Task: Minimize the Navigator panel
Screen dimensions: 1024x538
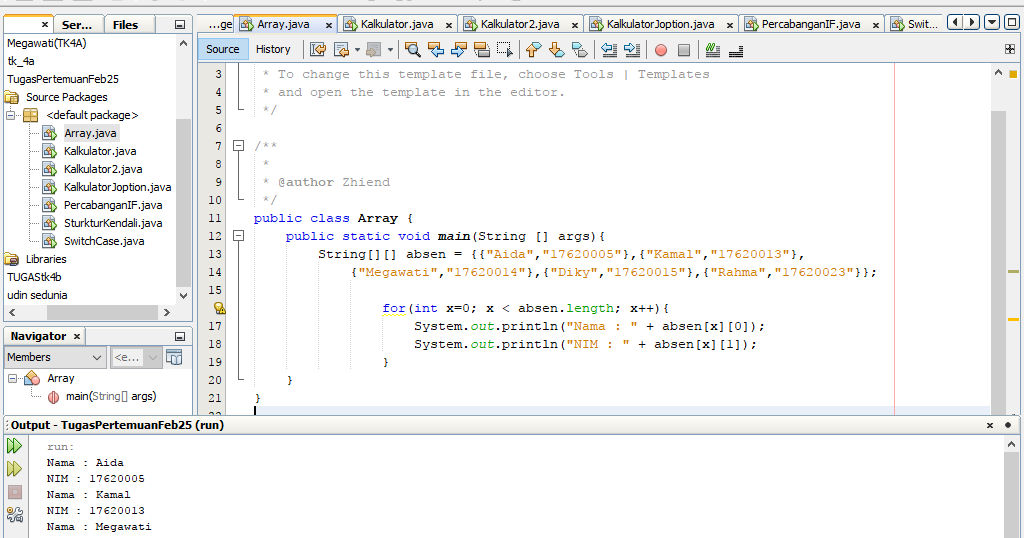Action: [x=180, y=336]
